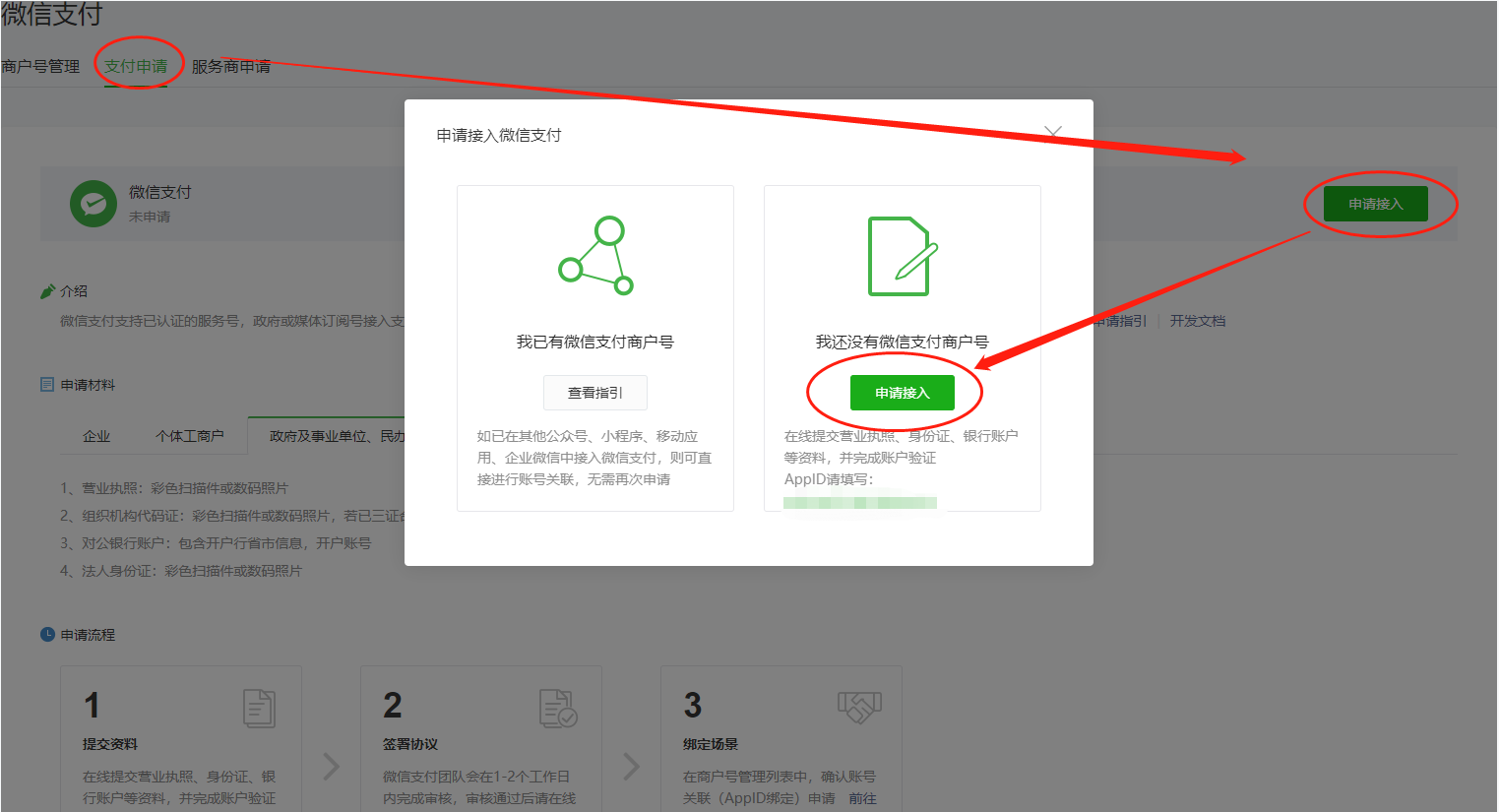Screen dimensions: 1499x812
Task: Click the "我还没有微信支付商户号" card title
Action: coord(903,342)
